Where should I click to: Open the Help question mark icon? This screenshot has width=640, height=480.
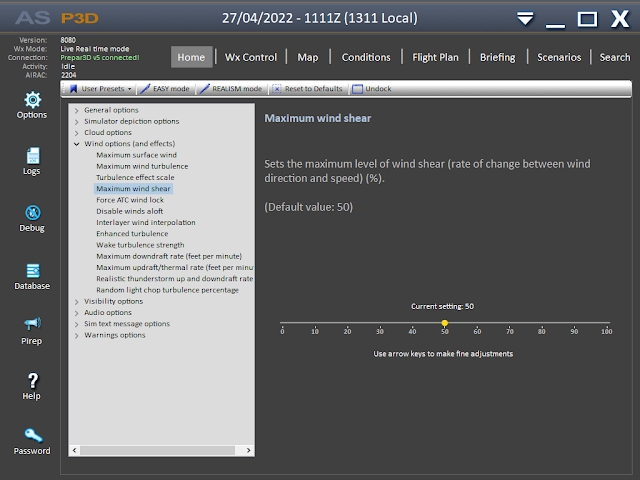click(x=32, y=386)
